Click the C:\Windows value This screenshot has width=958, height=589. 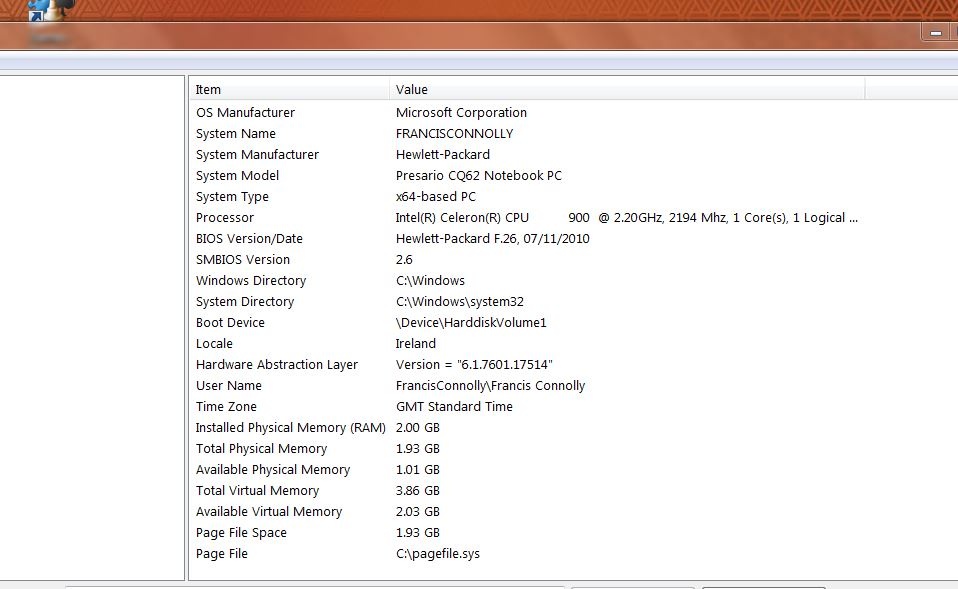coord(430,280)
